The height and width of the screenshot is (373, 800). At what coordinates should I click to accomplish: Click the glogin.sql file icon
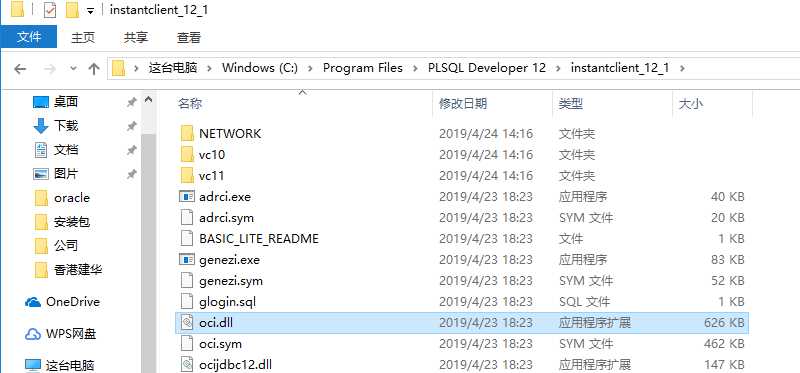point(187,302)
